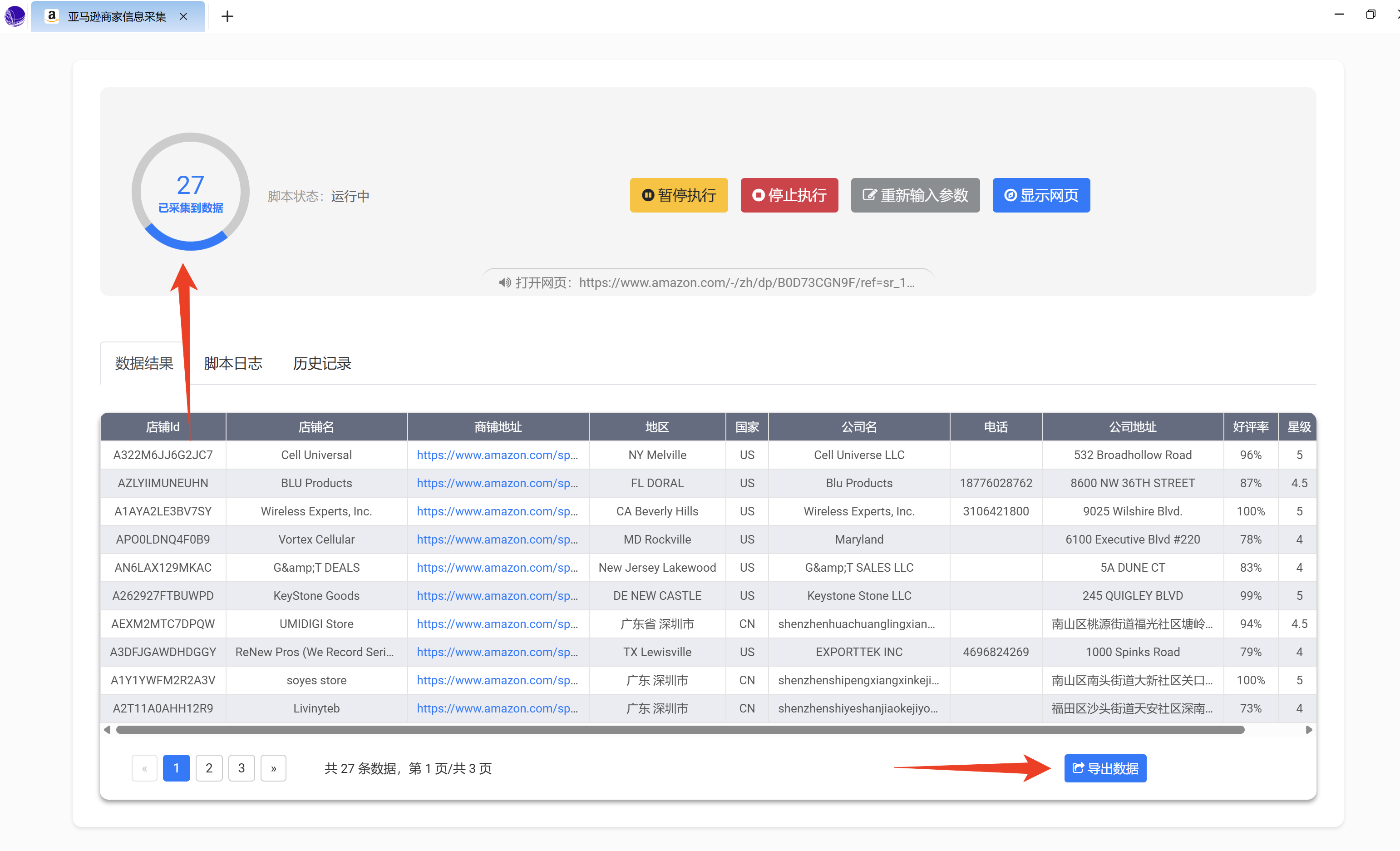Select store ID A322M6JJ6G2JC7

(x=163, y=455)
